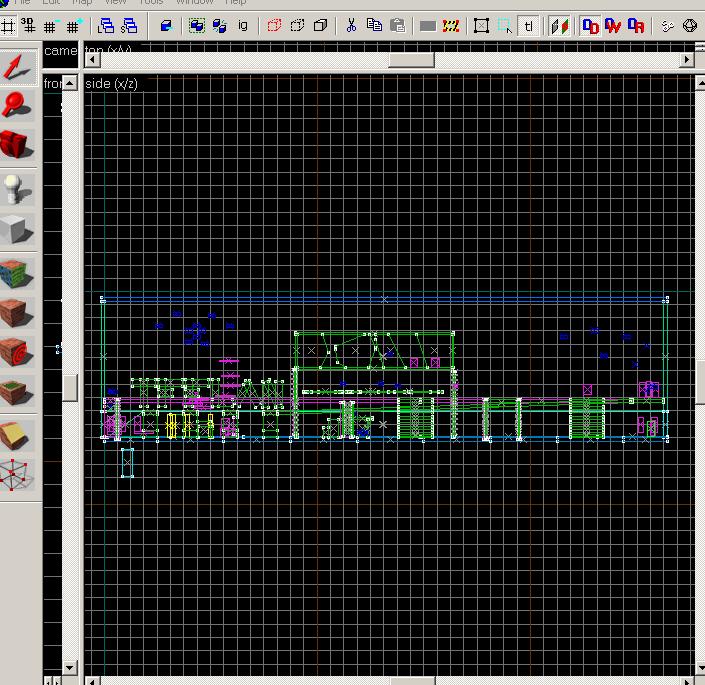
Task: Save the current window state
Action: 129,26
